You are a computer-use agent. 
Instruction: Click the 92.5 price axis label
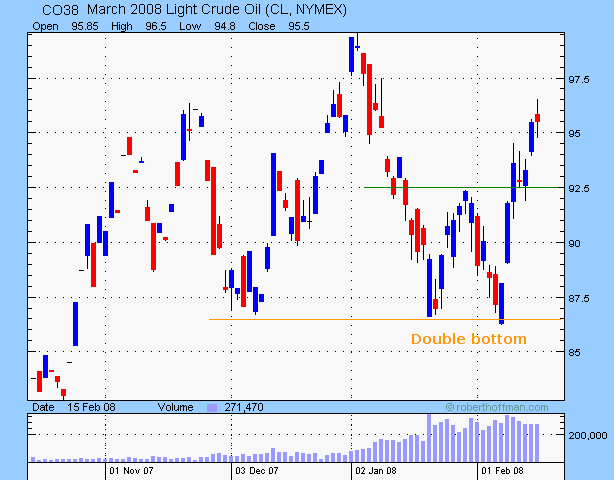(x=579, y=189)
